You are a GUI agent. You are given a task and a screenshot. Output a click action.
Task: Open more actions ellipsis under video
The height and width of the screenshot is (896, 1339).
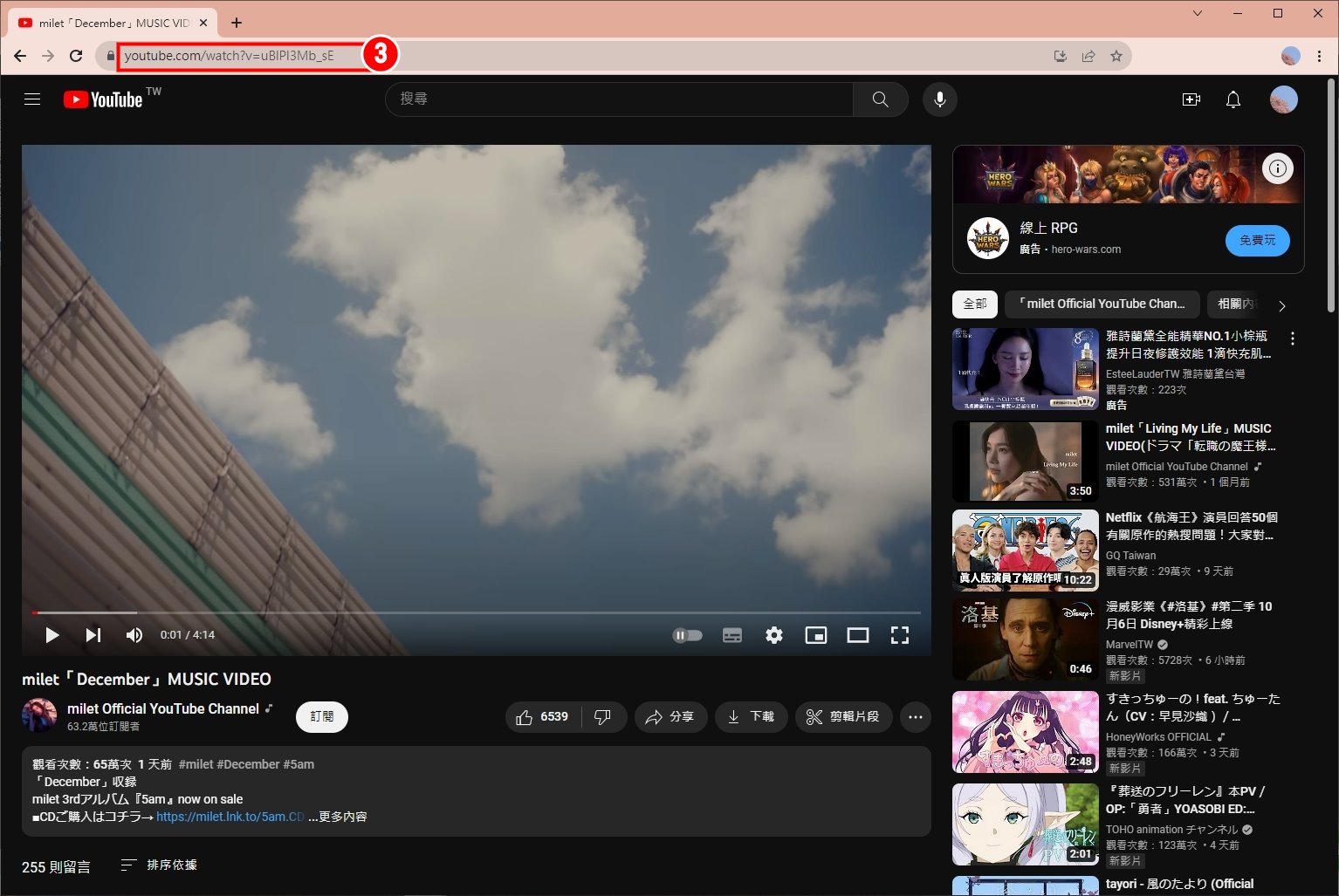point(915,717)
